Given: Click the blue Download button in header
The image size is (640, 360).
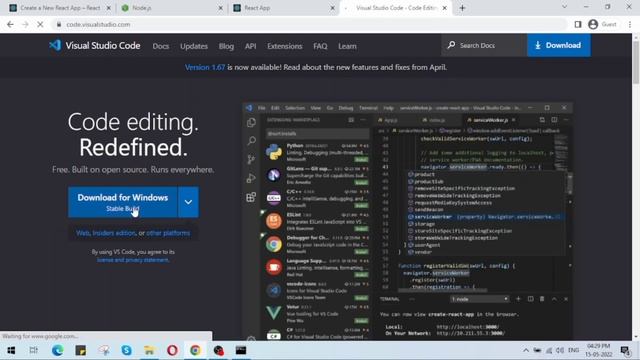Looking at the screenshot, I should point(558,45).
